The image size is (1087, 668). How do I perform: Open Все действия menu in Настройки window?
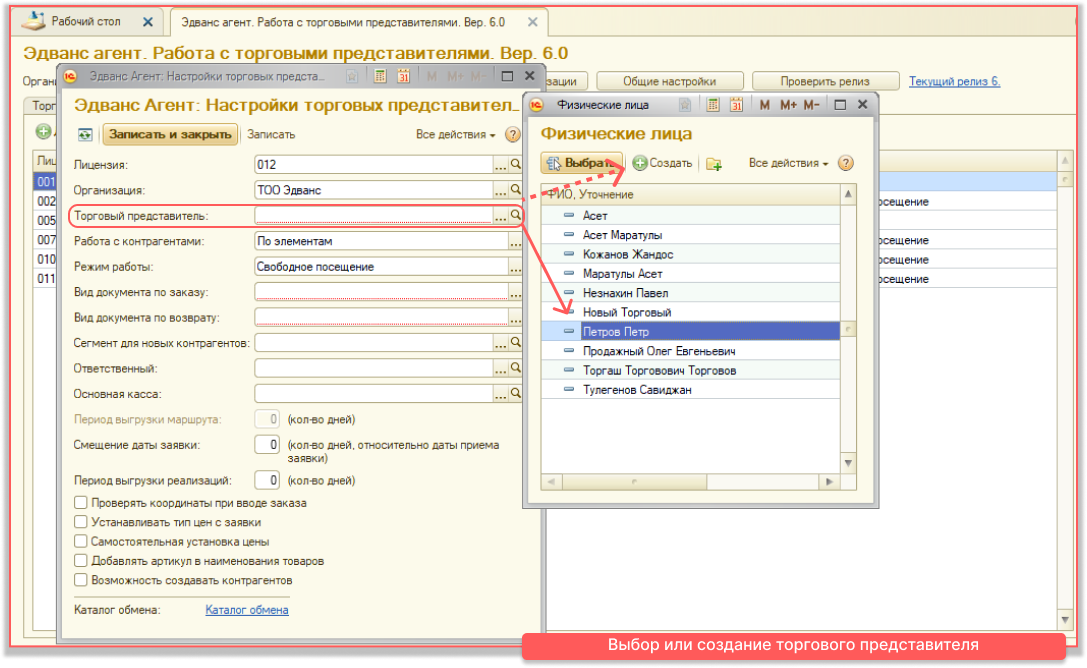[455, 134]
